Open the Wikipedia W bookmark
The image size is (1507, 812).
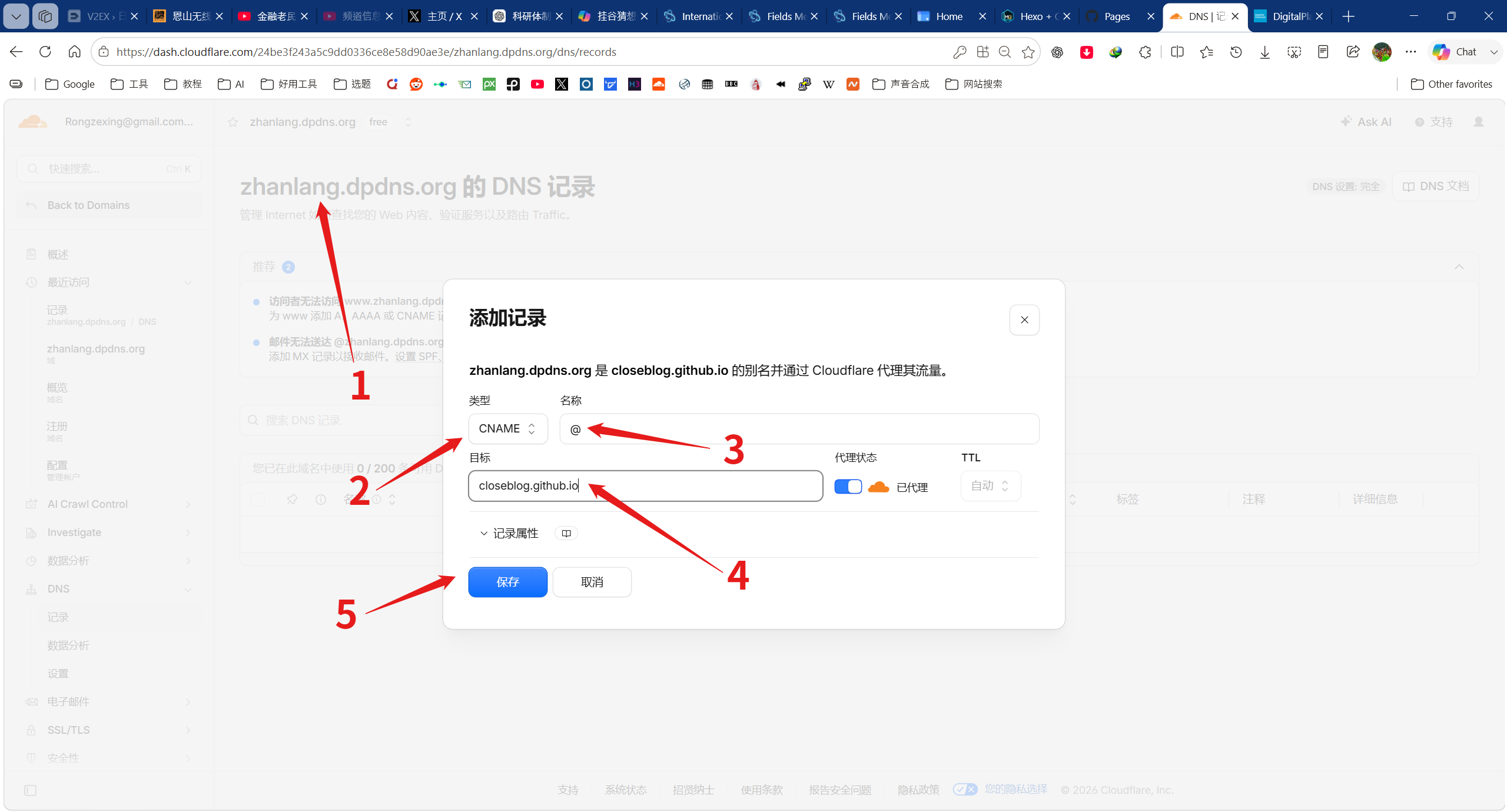pyautogui.click(x=828, y=84)
